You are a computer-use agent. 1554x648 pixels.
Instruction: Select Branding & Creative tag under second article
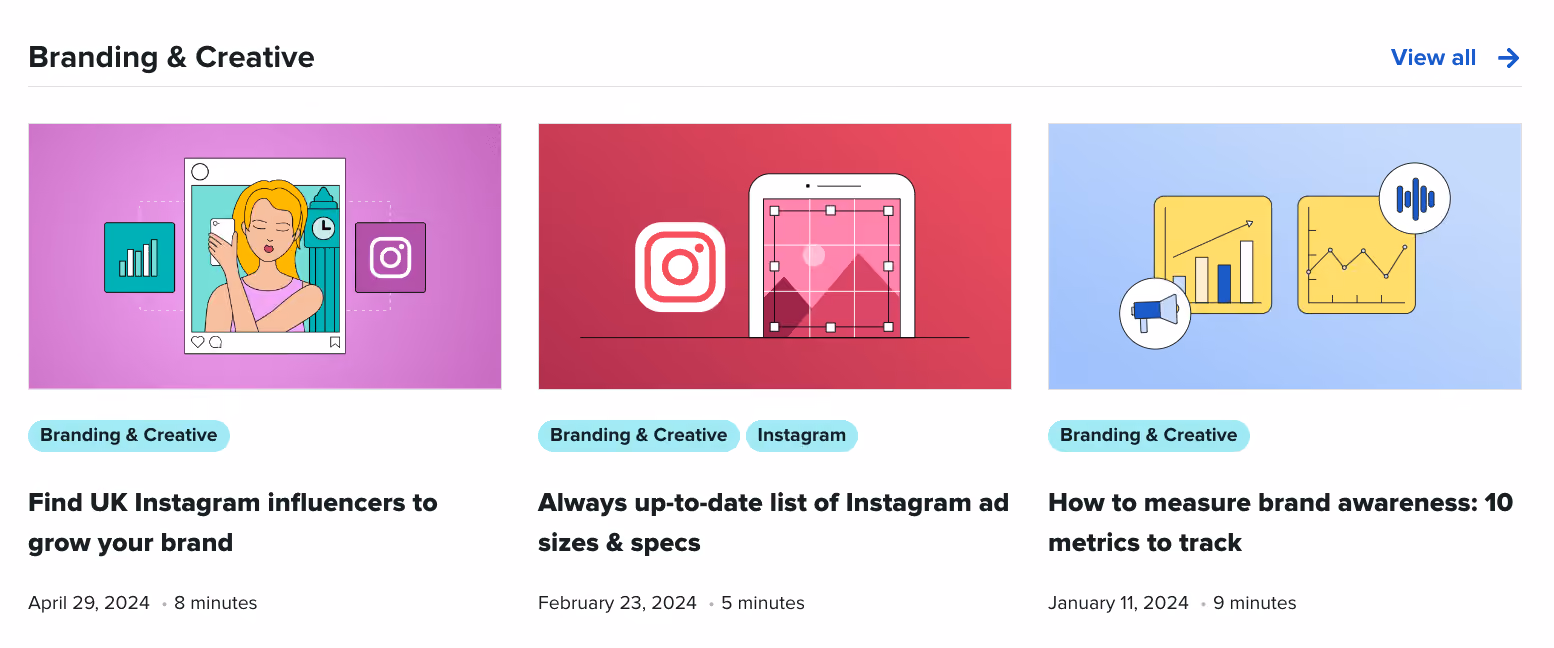639,436
